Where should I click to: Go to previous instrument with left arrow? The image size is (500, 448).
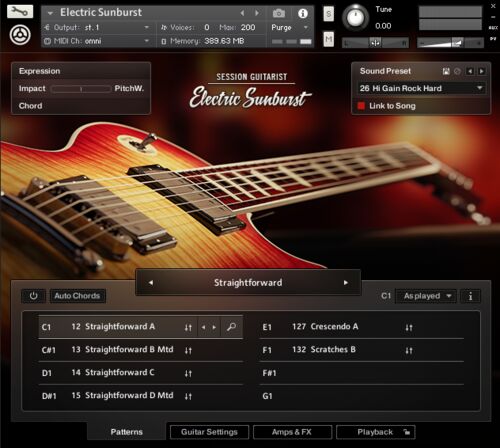point(242,13)
